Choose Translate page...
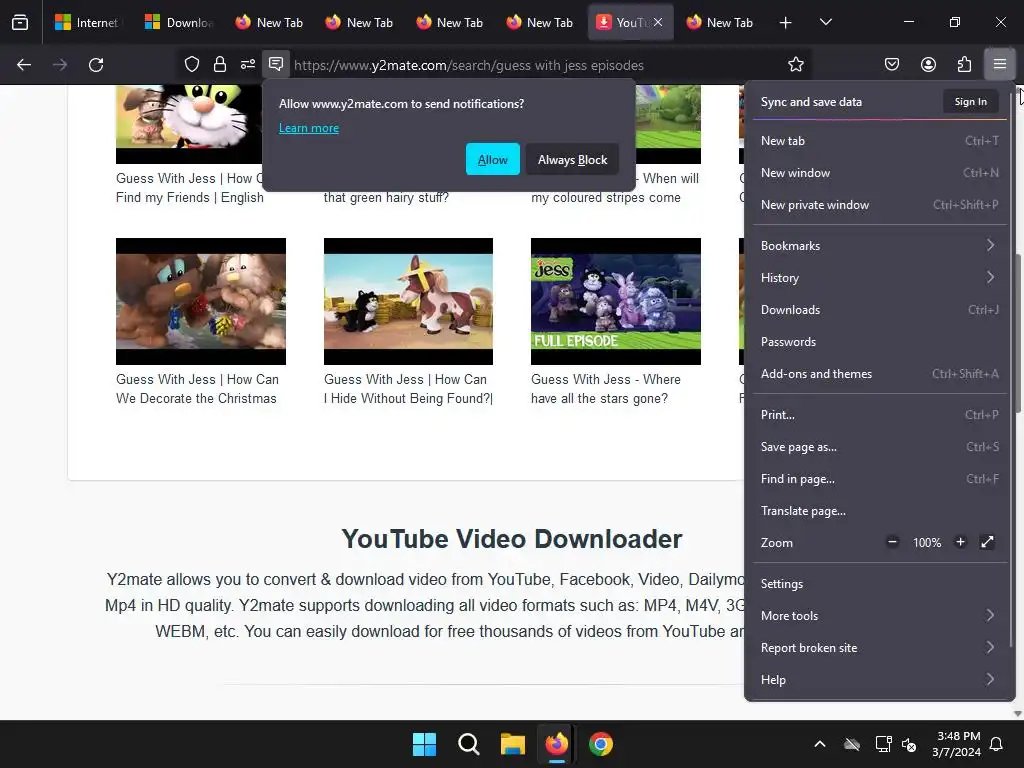 coord(879,511)
